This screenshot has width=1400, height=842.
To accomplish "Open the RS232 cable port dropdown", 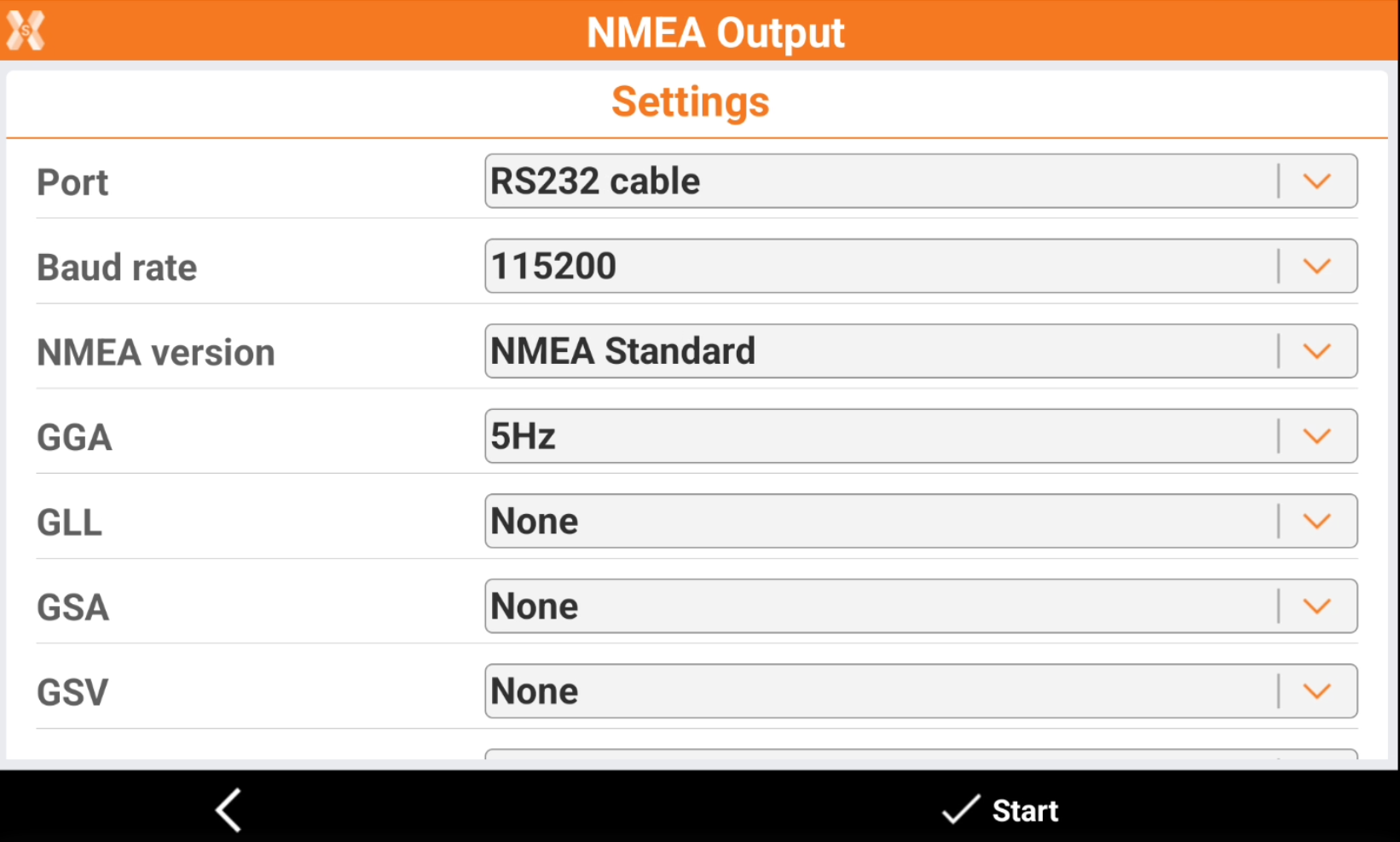I will click(x=878, y=182).
